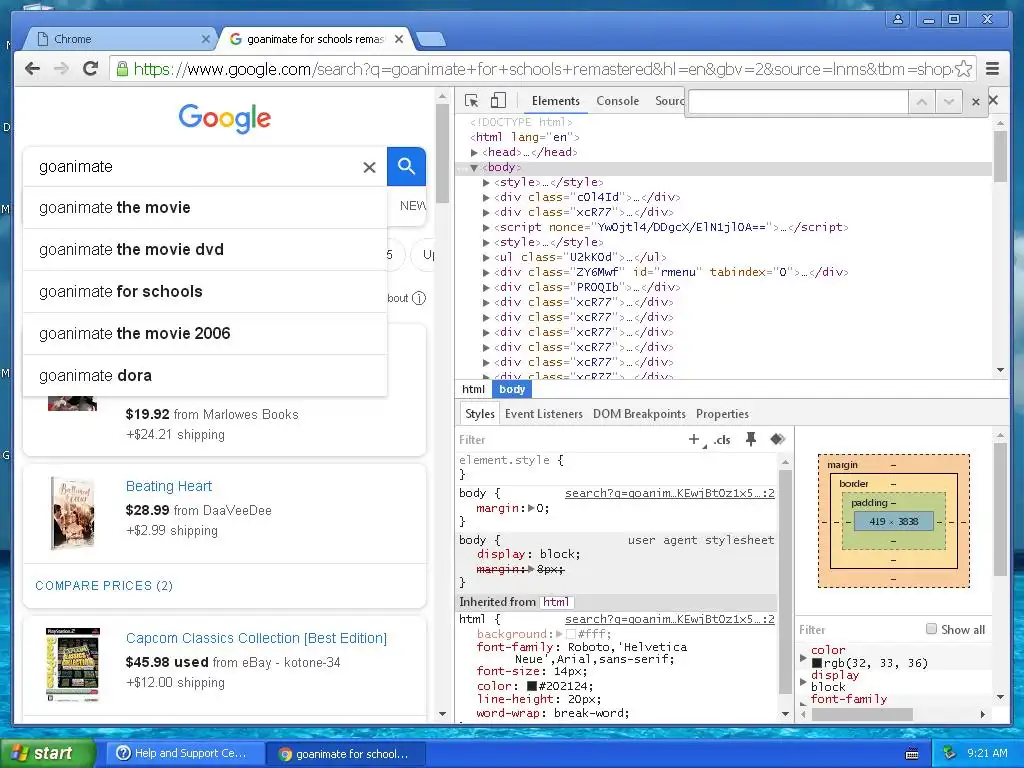
Task: Expand the div class c0l4Id node
Action: coord(486,197)
